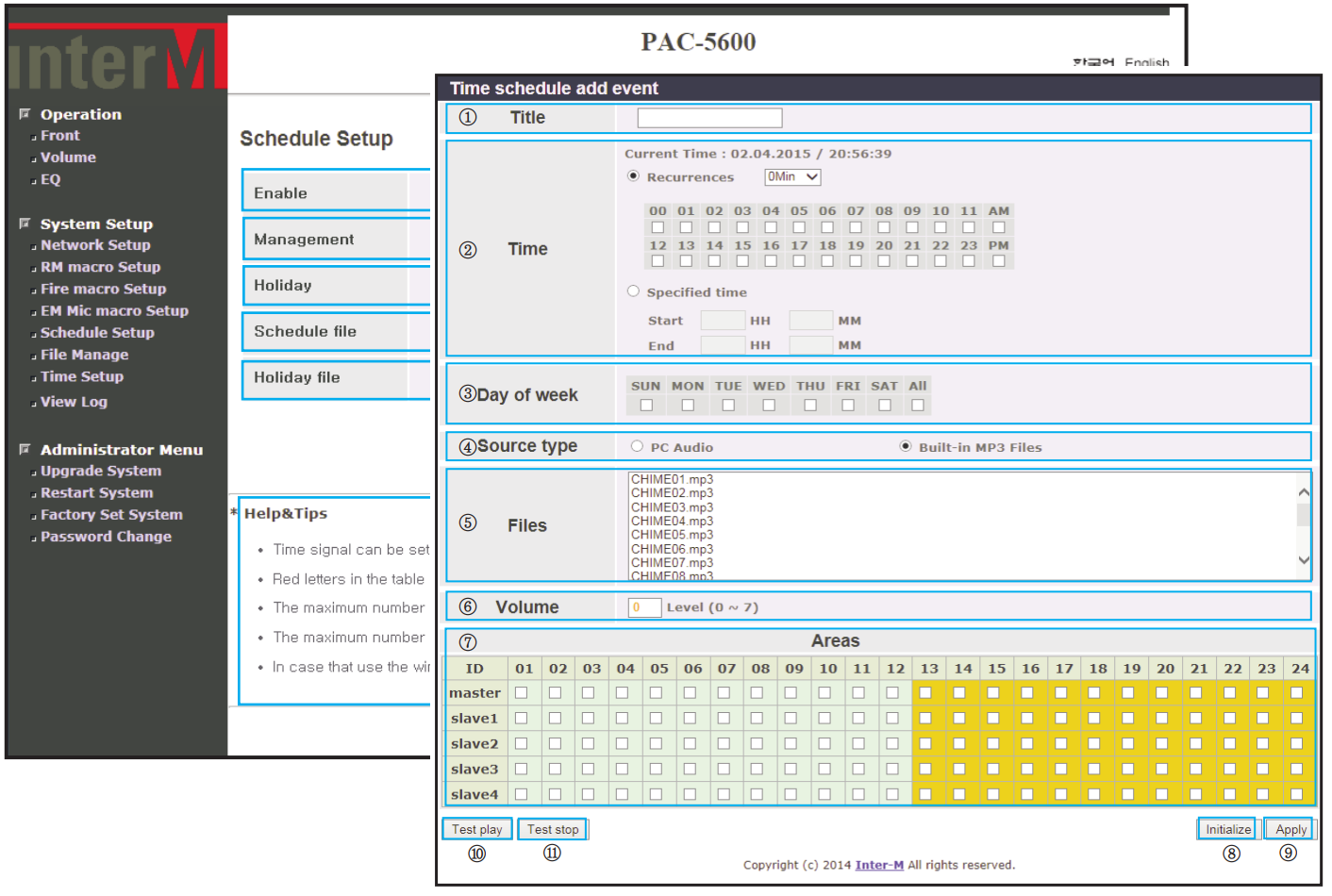Open Factory Set System option
This screenshot has width=1332, height=896.
[x=111, y=515]
